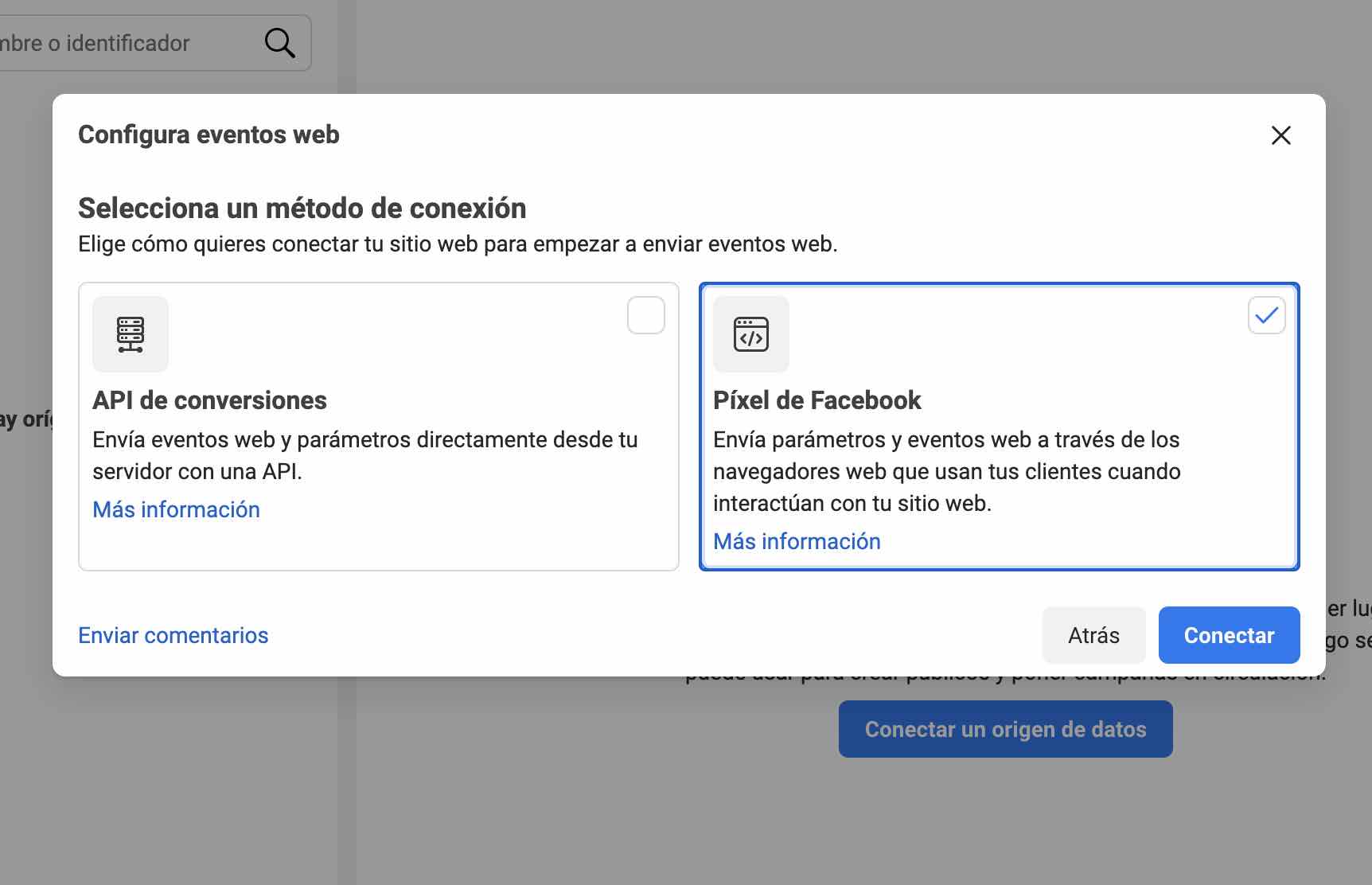
Task: Click the search magnifier icon
Action: click(279, 43)
